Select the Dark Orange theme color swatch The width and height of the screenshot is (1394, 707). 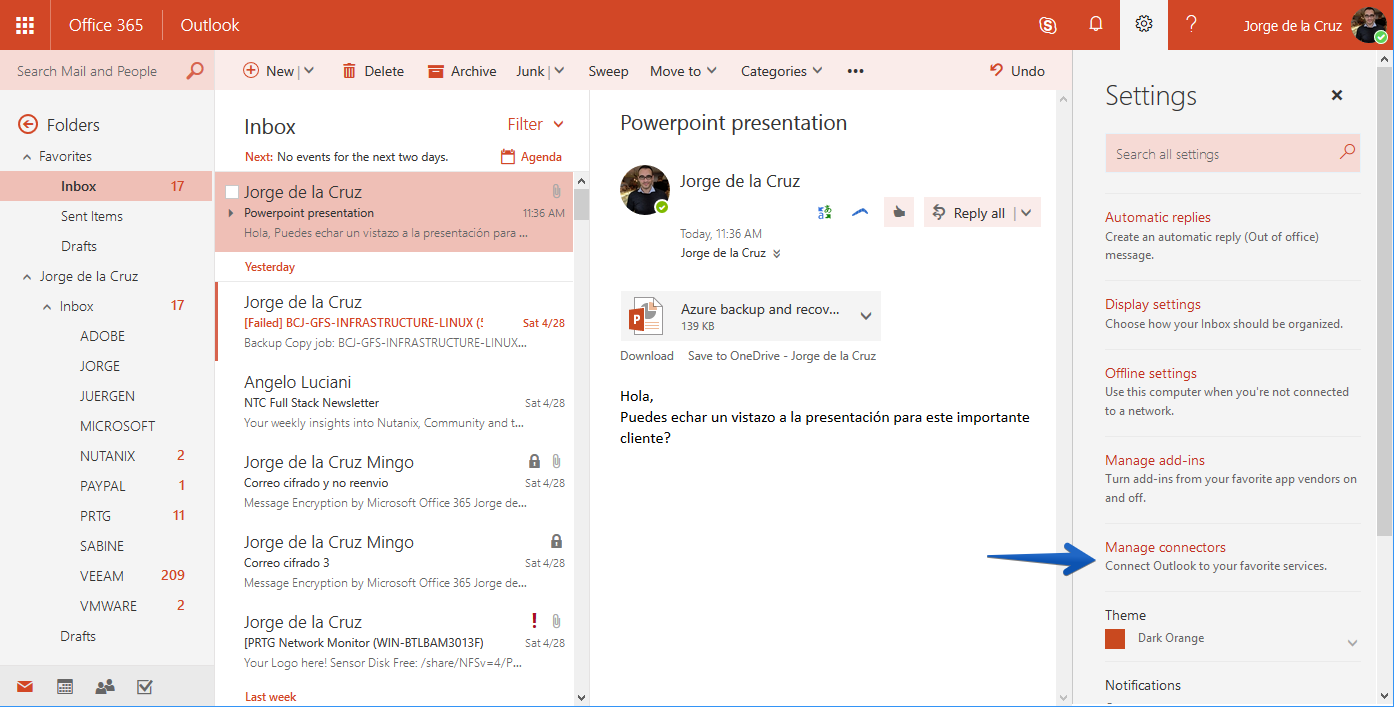tap(1115, 638)
